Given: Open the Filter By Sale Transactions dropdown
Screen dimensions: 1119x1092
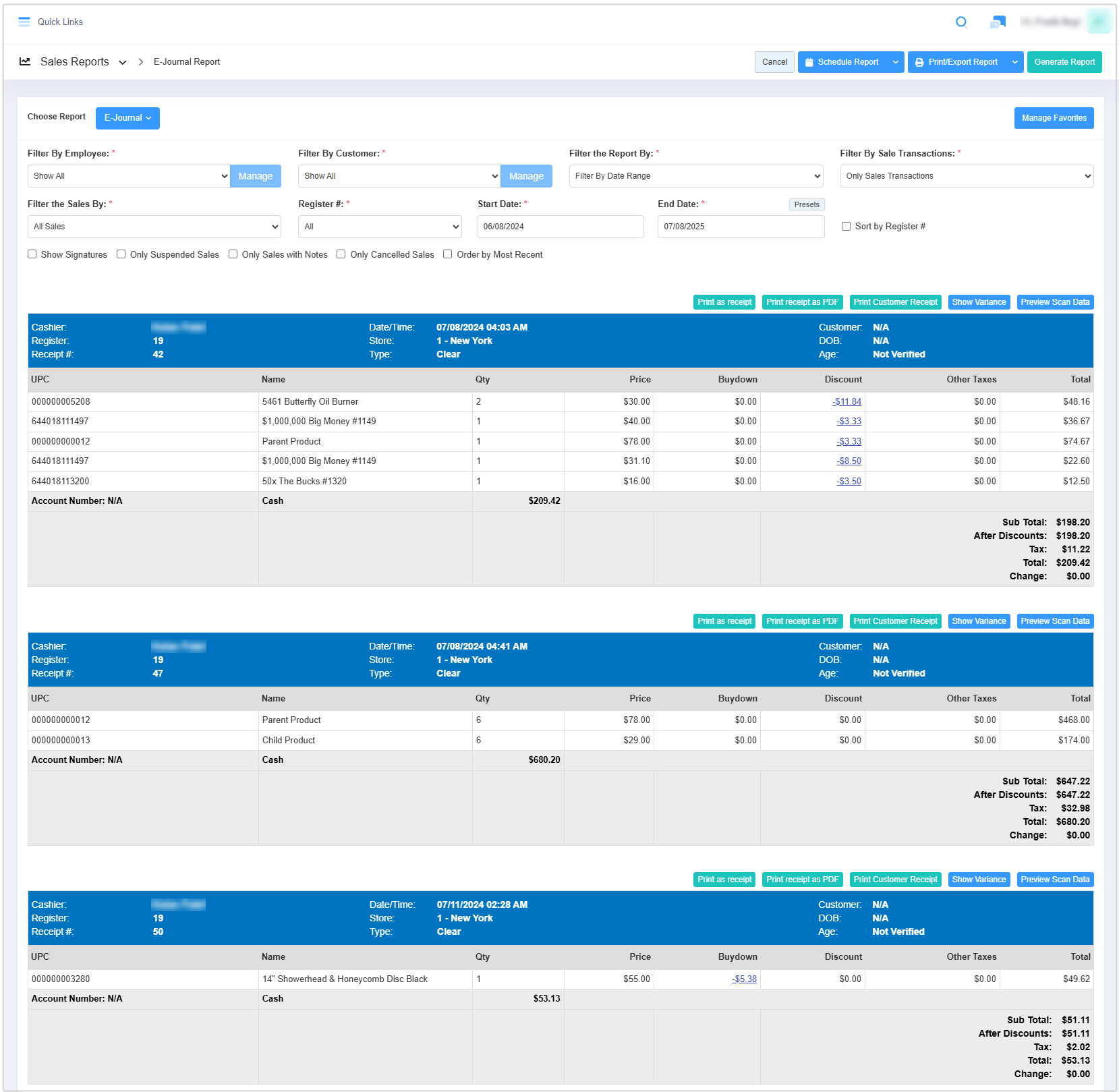Looking at the screenshot, I should (966, 176).
